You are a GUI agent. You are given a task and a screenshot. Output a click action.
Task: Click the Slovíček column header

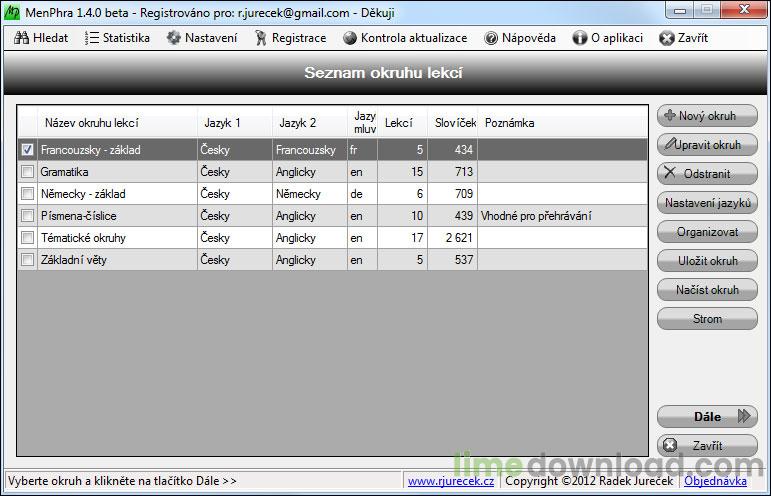click(452, 122)
